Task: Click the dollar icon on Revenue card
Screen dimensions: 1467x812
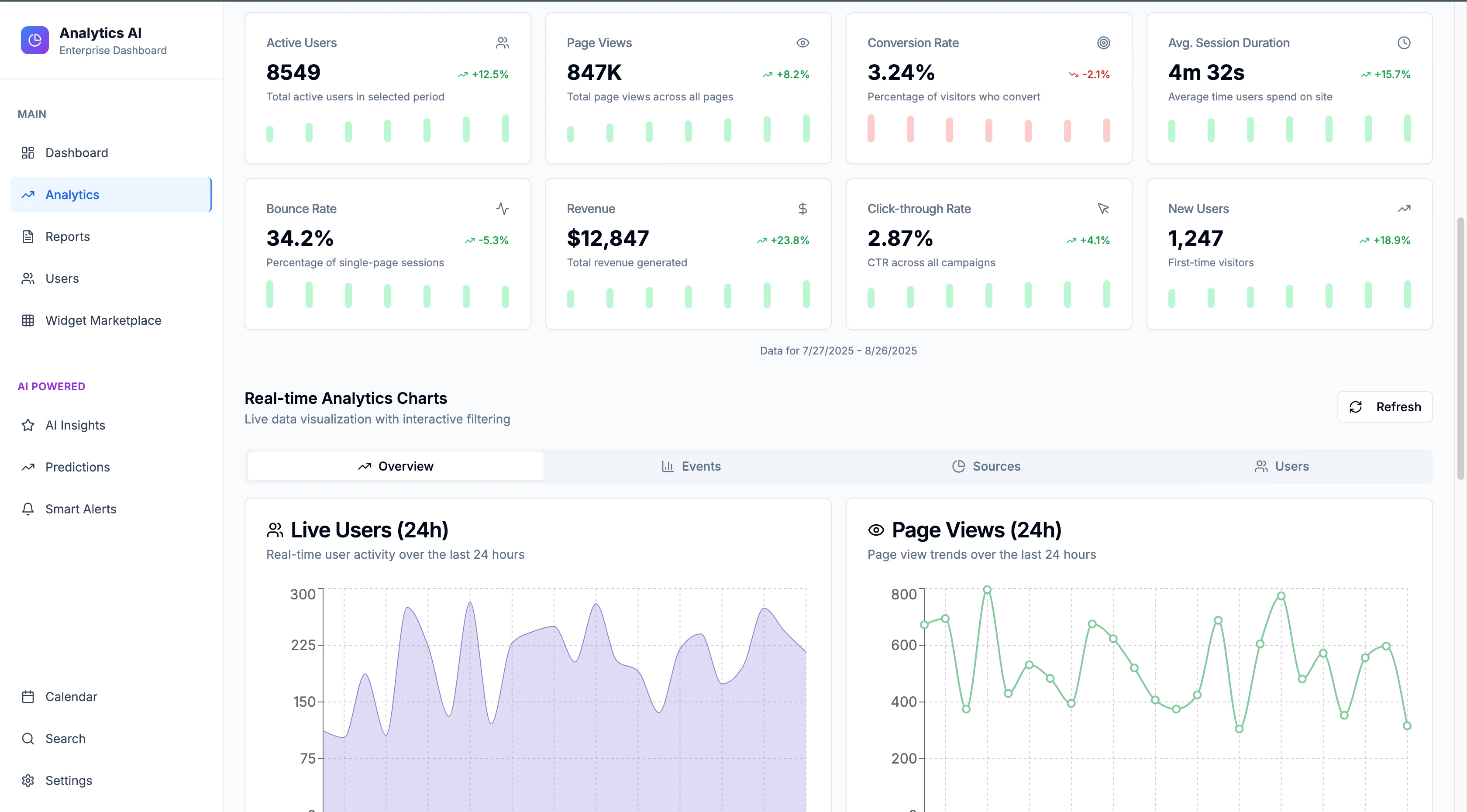Action: pyautogui.click(x=802, y=208)
